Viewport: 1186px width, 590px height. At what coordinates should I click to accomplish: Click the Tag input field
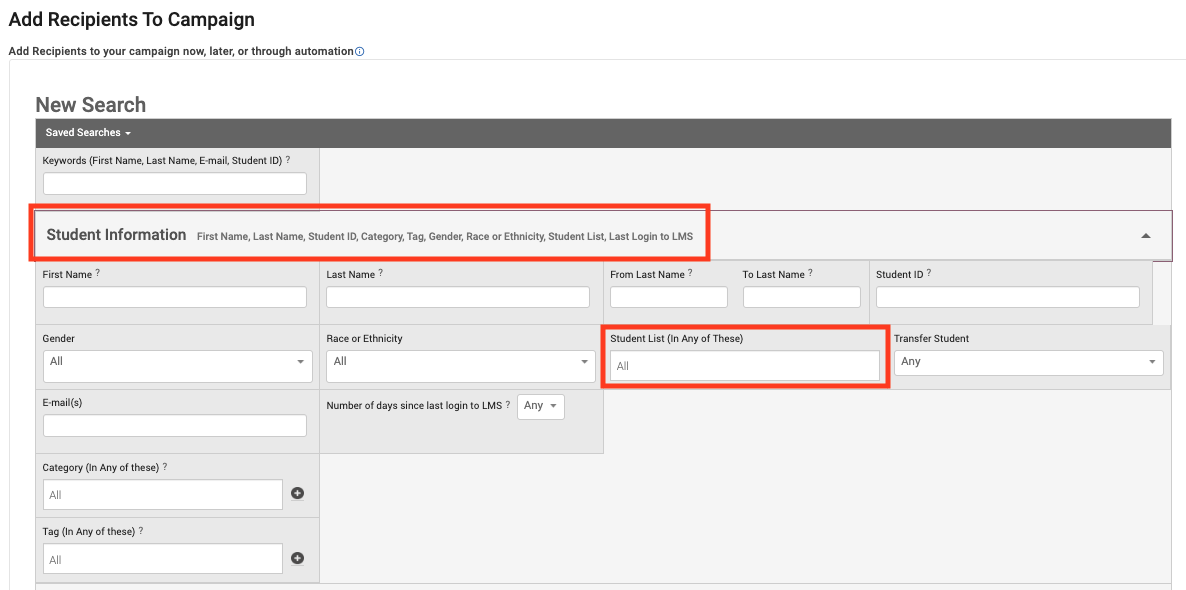coord(163,559)
